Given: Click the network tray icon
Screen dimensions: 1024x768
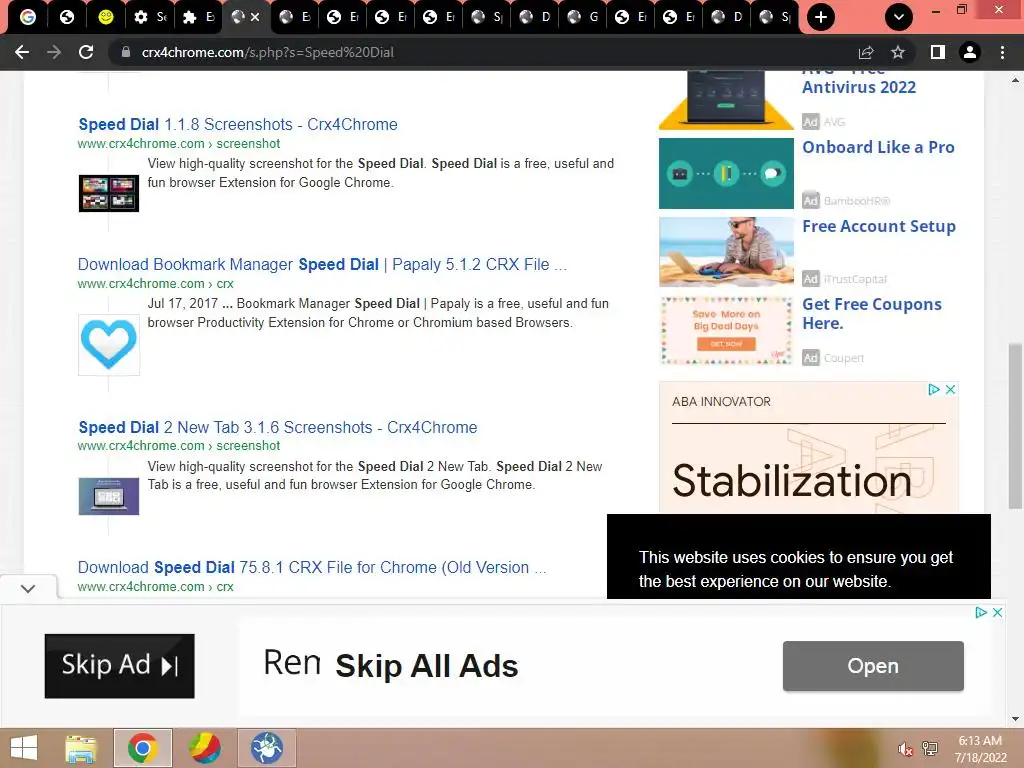Looking at the screenshot, I should (930, 749).
